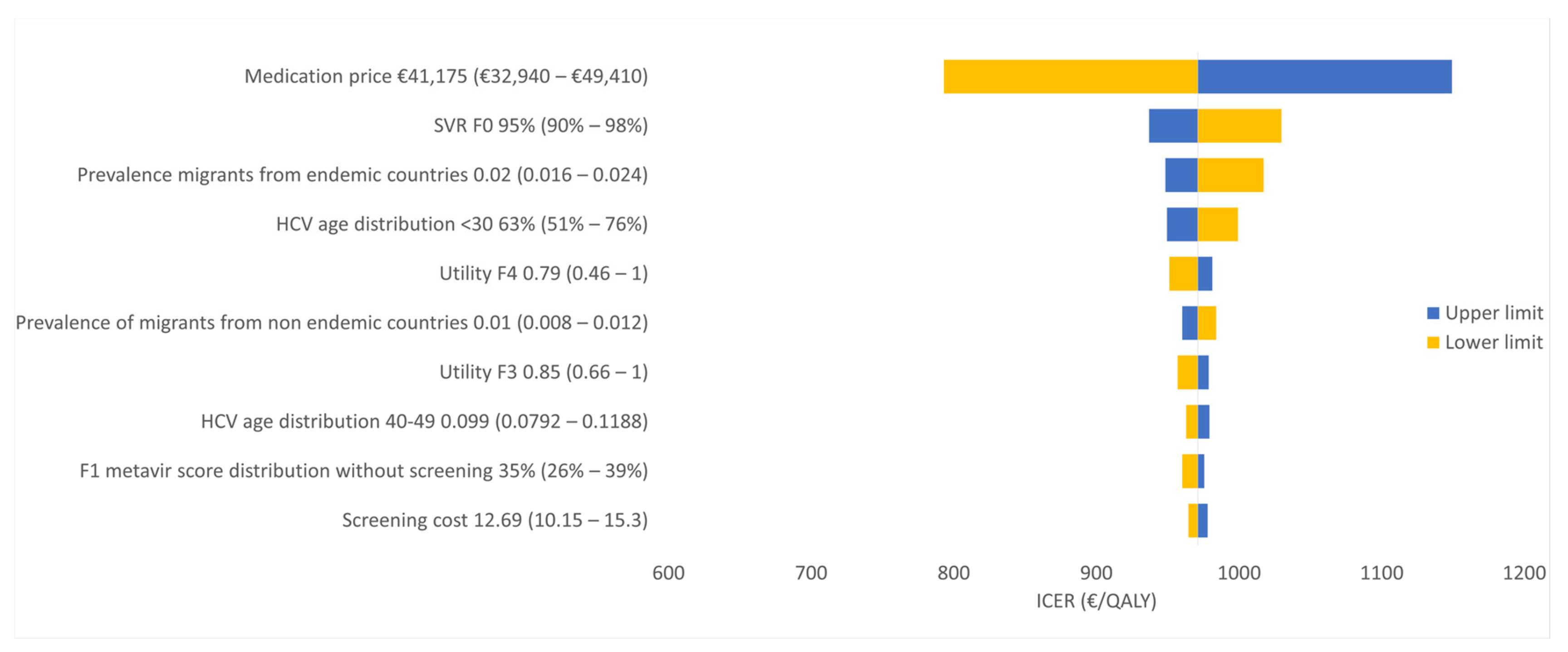Click the F1 metavir score distribution label
The height and width of the screenshot is (652, 1568).
tap(363, 471)
